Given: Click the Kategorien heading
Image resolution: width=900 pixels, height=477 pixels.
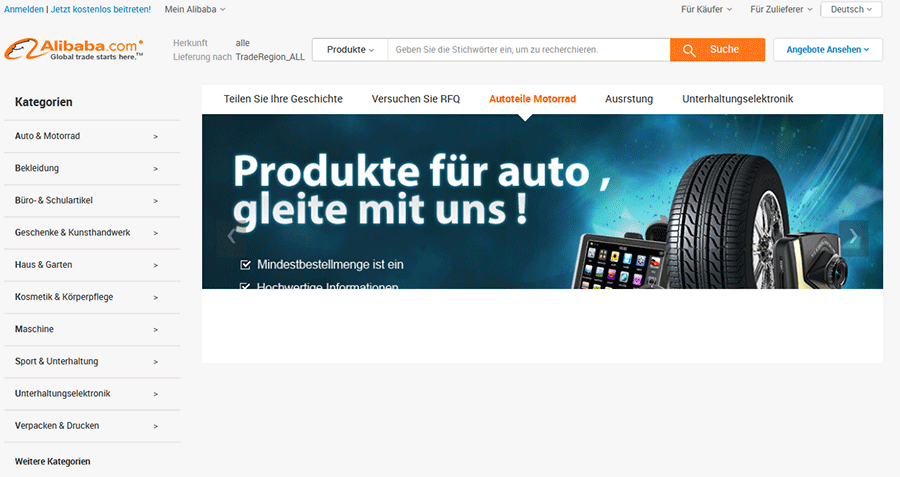Looking at the screenshot, I should [x=44, y=102].
